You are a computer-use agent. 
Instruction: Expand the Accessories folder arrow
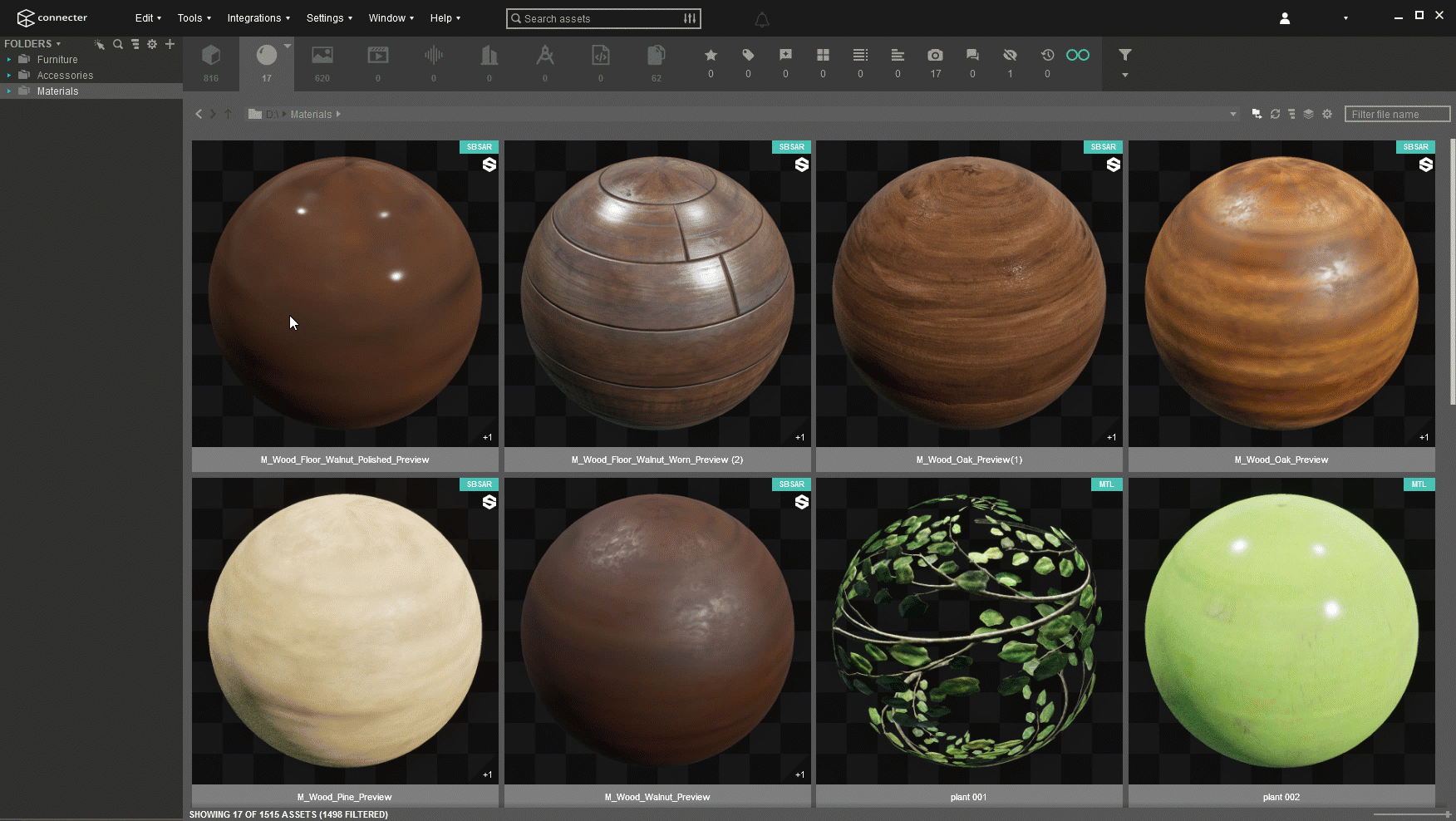point(9,76)
